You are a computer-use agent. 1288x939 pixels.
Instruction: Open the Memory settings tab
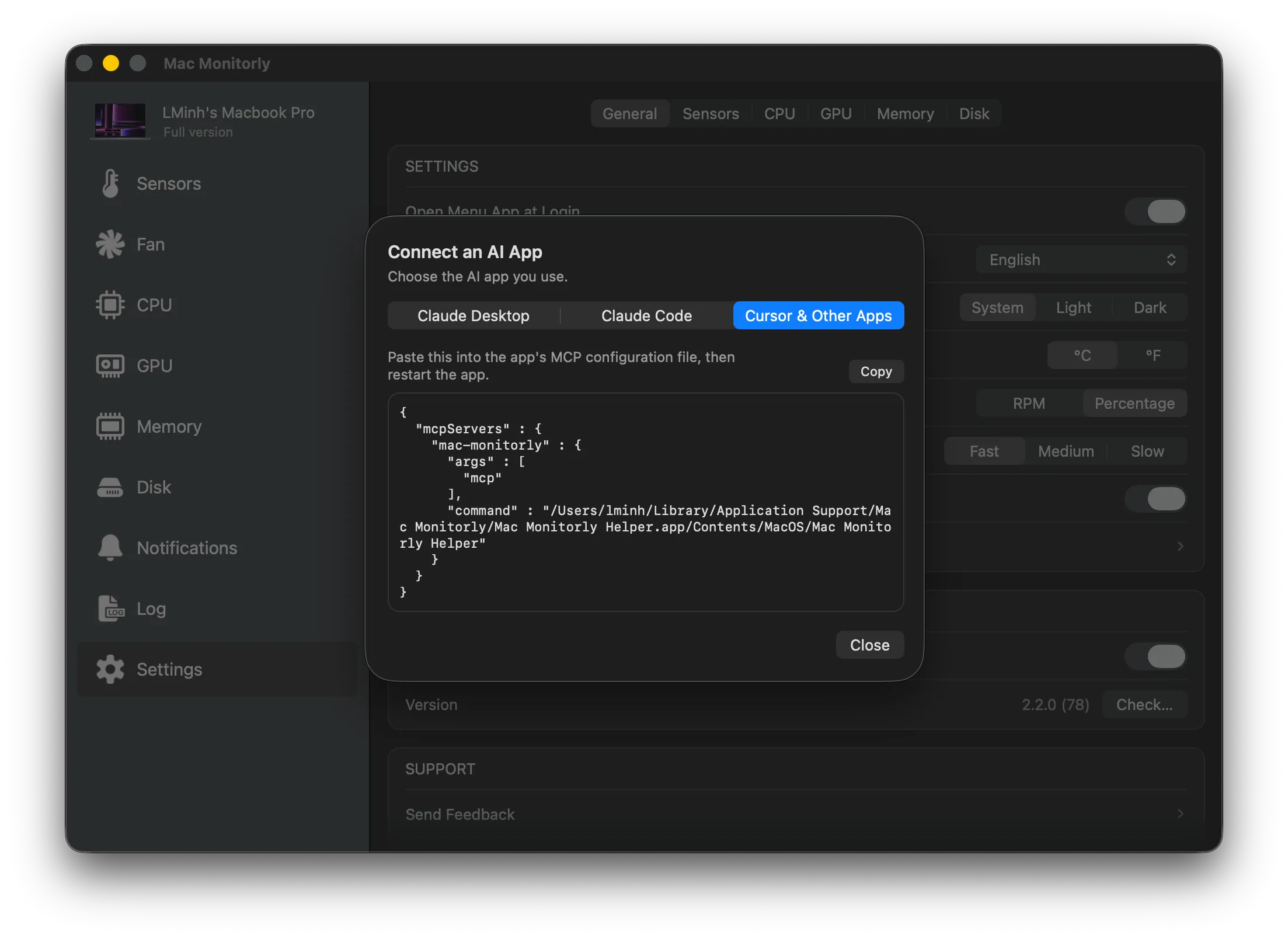tap(906, 113)
